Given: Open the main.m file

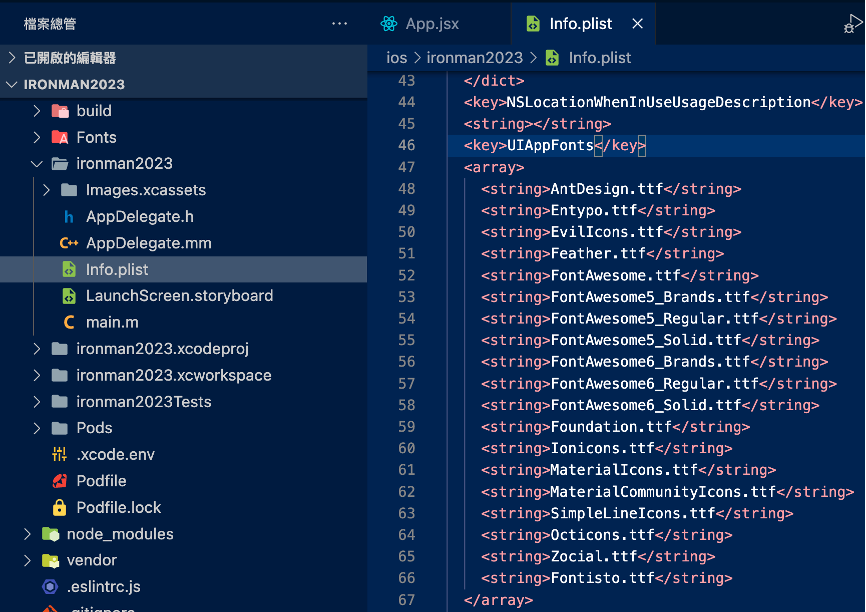Looking at the screenshot, I should click(x=183, y=322).
